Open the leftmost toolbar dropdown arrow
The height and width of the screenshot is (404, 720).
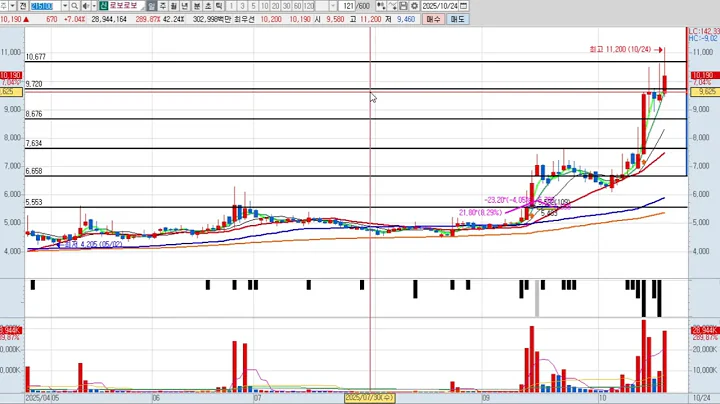tap(12, 6)
